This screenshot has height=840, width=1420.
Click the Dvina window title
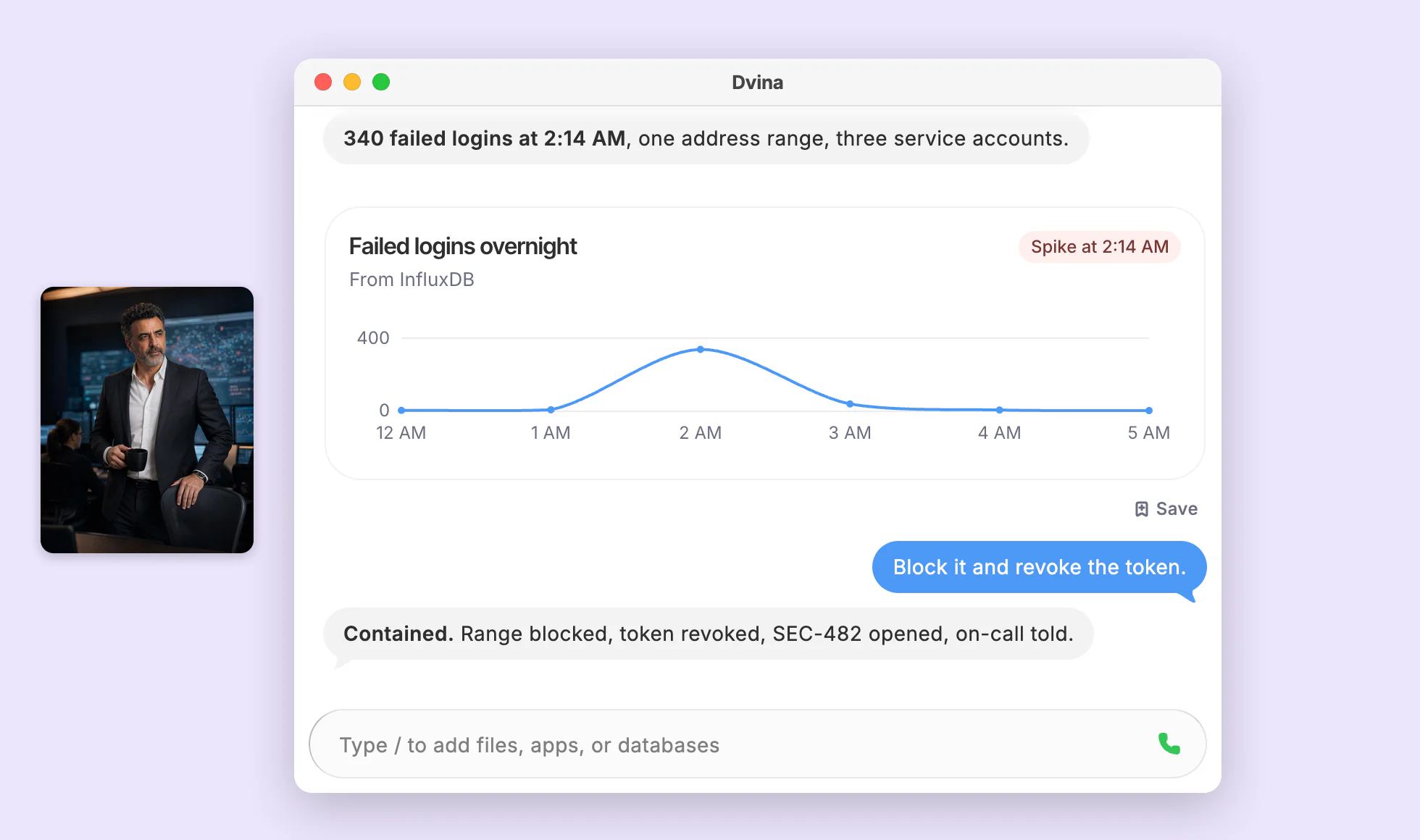coord(757,83)
